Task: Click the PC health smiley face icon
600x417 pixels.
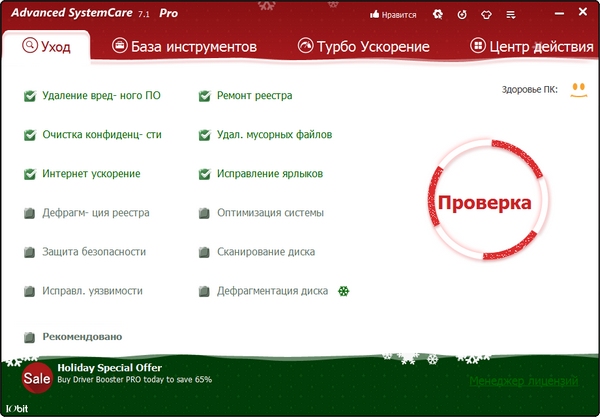Action: pyautogui.click(x=579, y=90)
